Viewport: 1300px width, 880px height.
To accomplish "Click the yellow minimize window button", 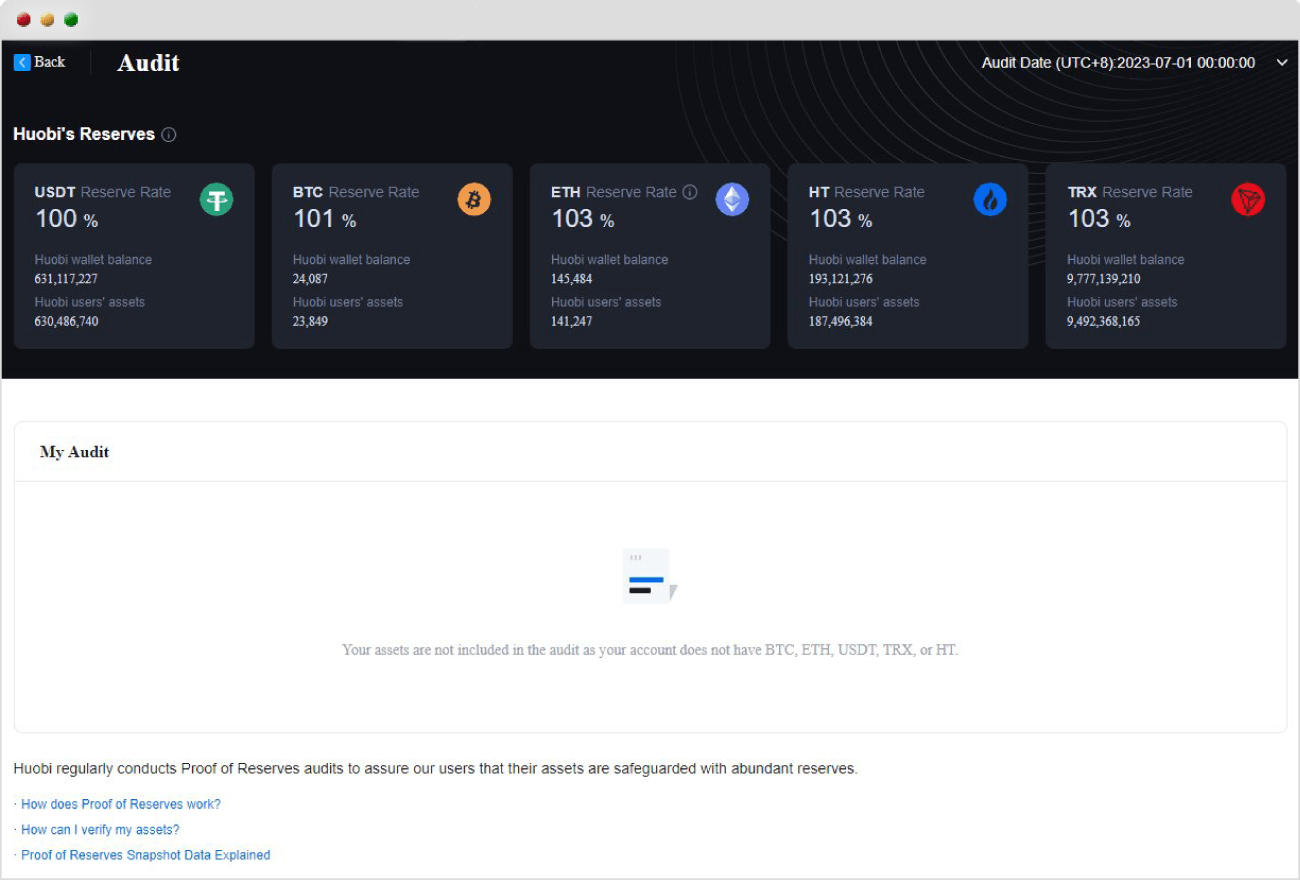I will (x=47, y=20).
